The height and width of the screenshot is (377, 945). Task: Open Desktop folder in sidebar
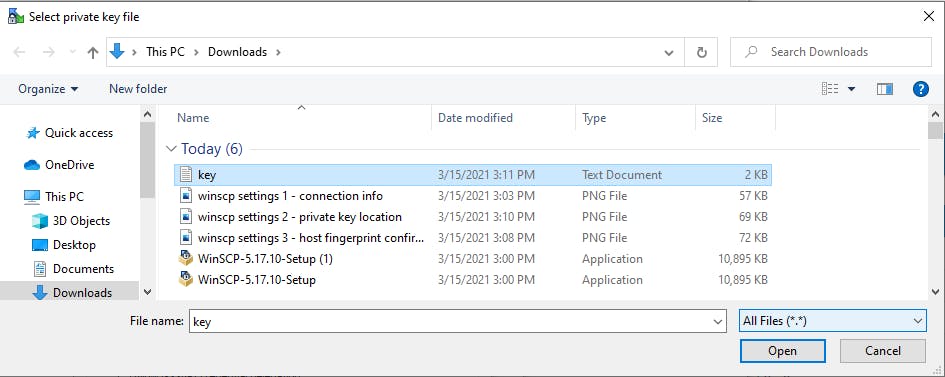74,245
